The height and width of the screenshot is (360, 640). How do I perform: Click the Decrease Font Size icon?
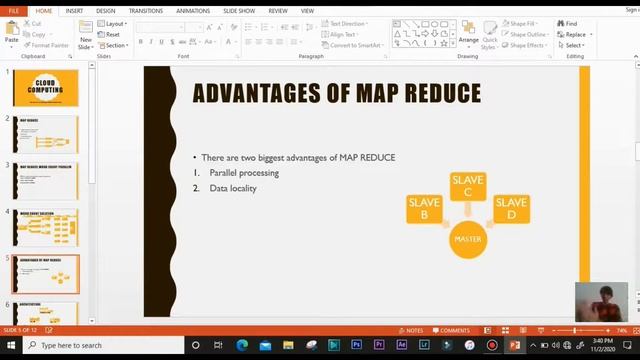pyautogui.click(x=220, y=27)
